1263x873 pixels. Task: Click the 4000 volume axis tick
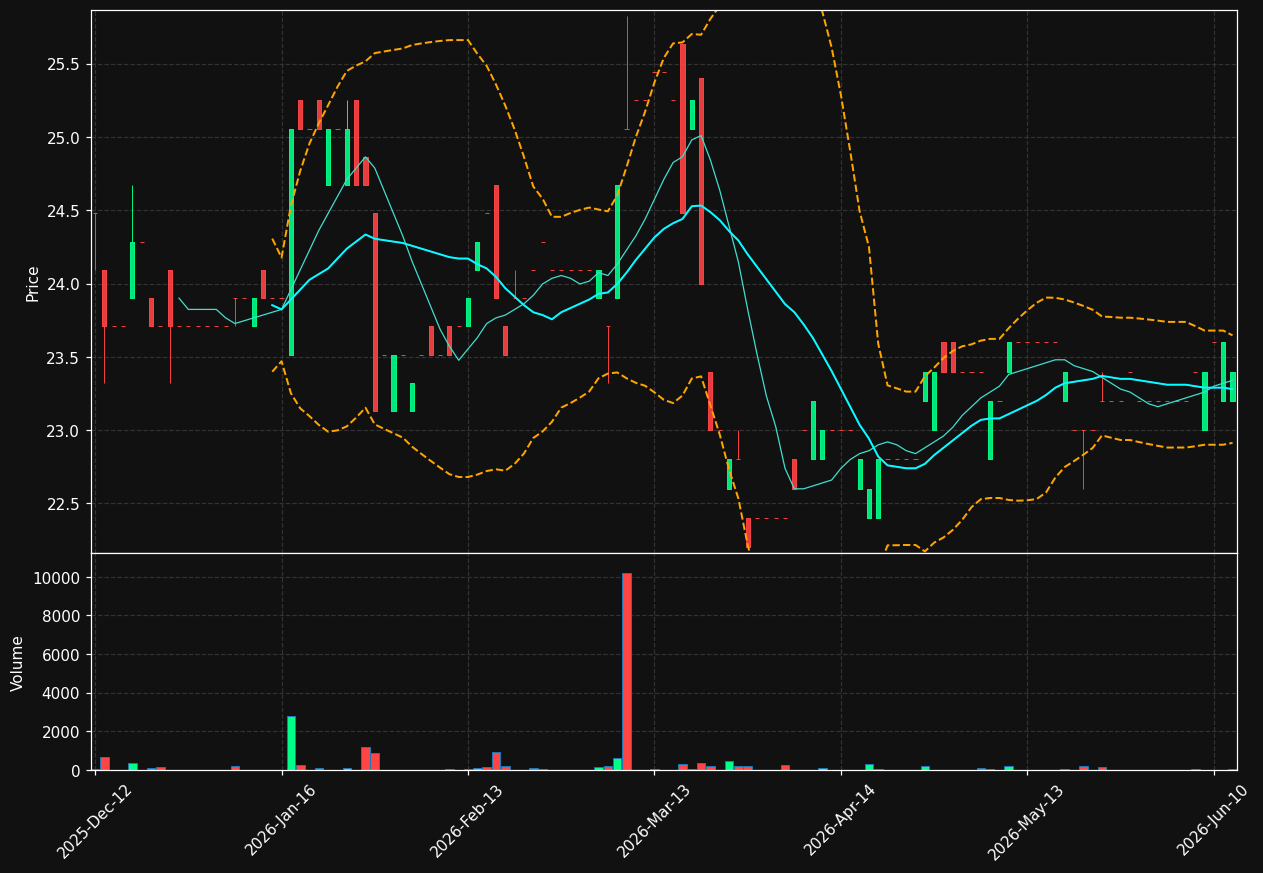(x=63, y=693)
